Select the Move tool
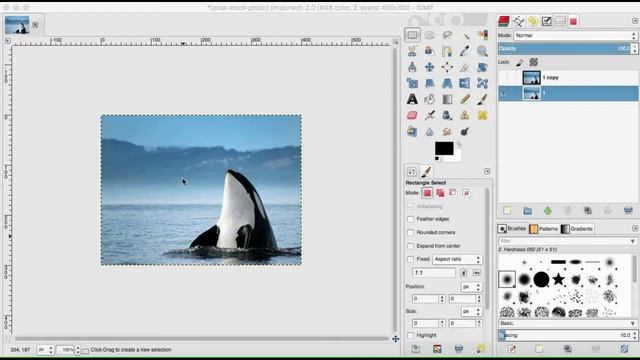This screenshot has width=640, height=360. tap(429, 67)
